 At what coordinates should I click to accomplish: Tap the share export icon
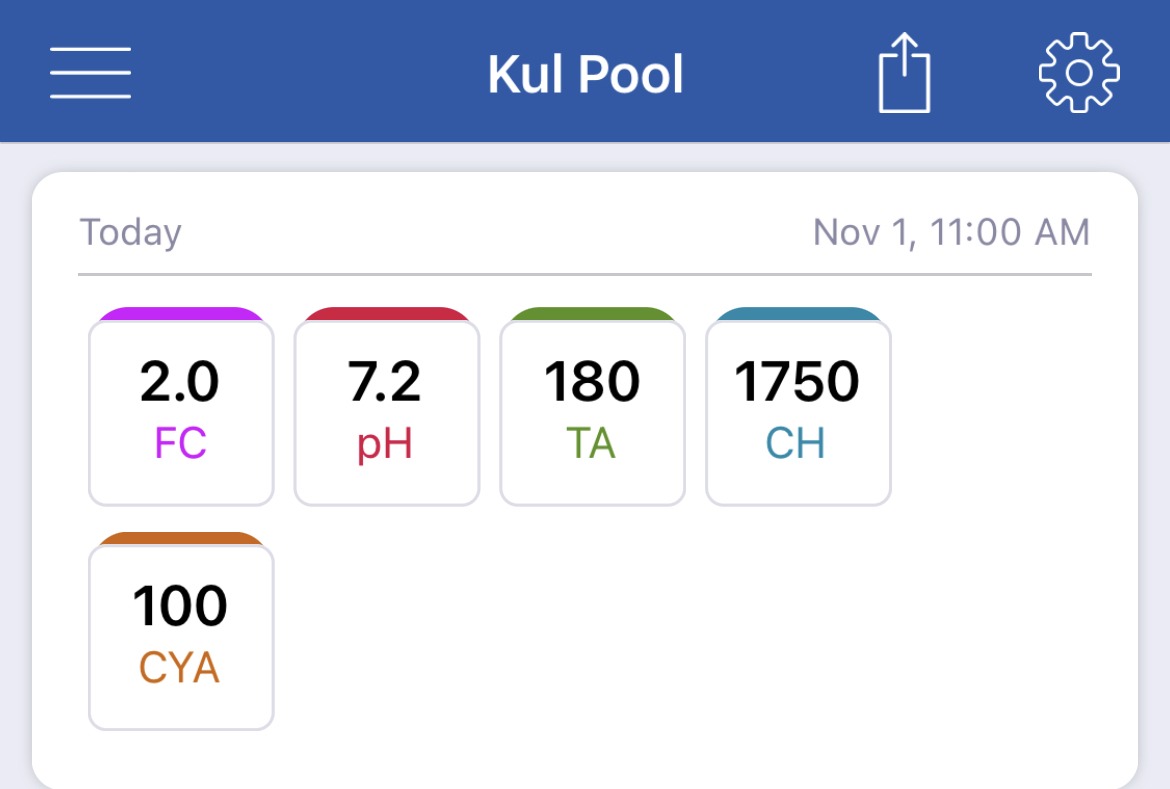coord(904,72)
